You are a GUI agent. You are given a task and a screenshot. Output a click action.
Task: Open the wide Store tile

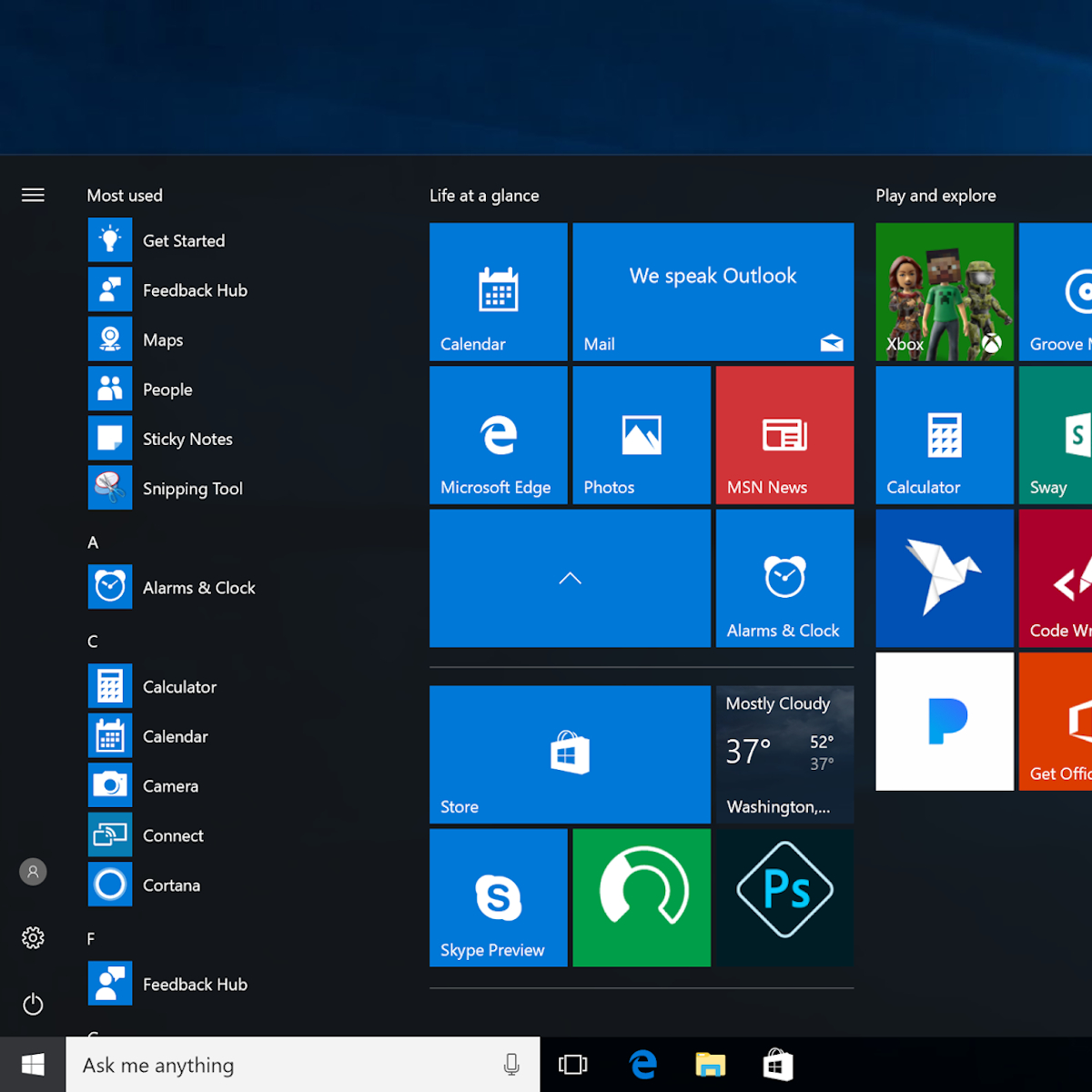(x=570, y=754)
